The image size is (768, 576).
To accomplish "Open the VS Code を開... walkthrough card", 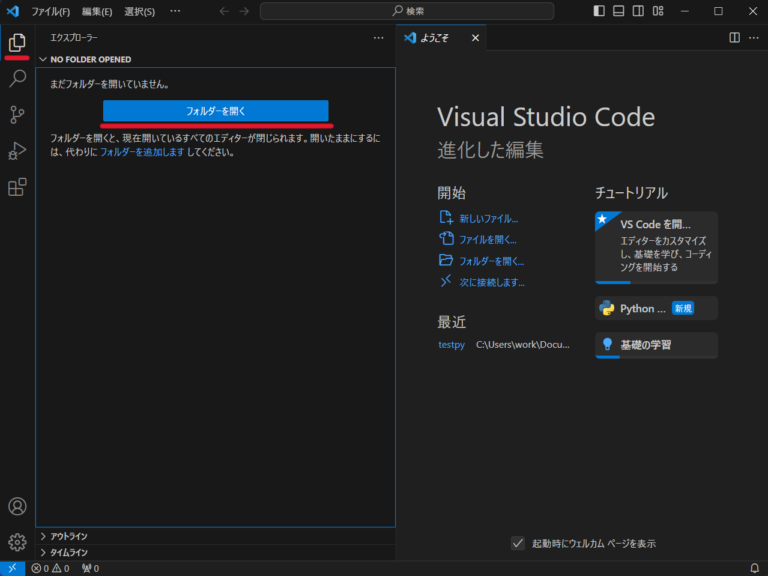I will point(656,248).
